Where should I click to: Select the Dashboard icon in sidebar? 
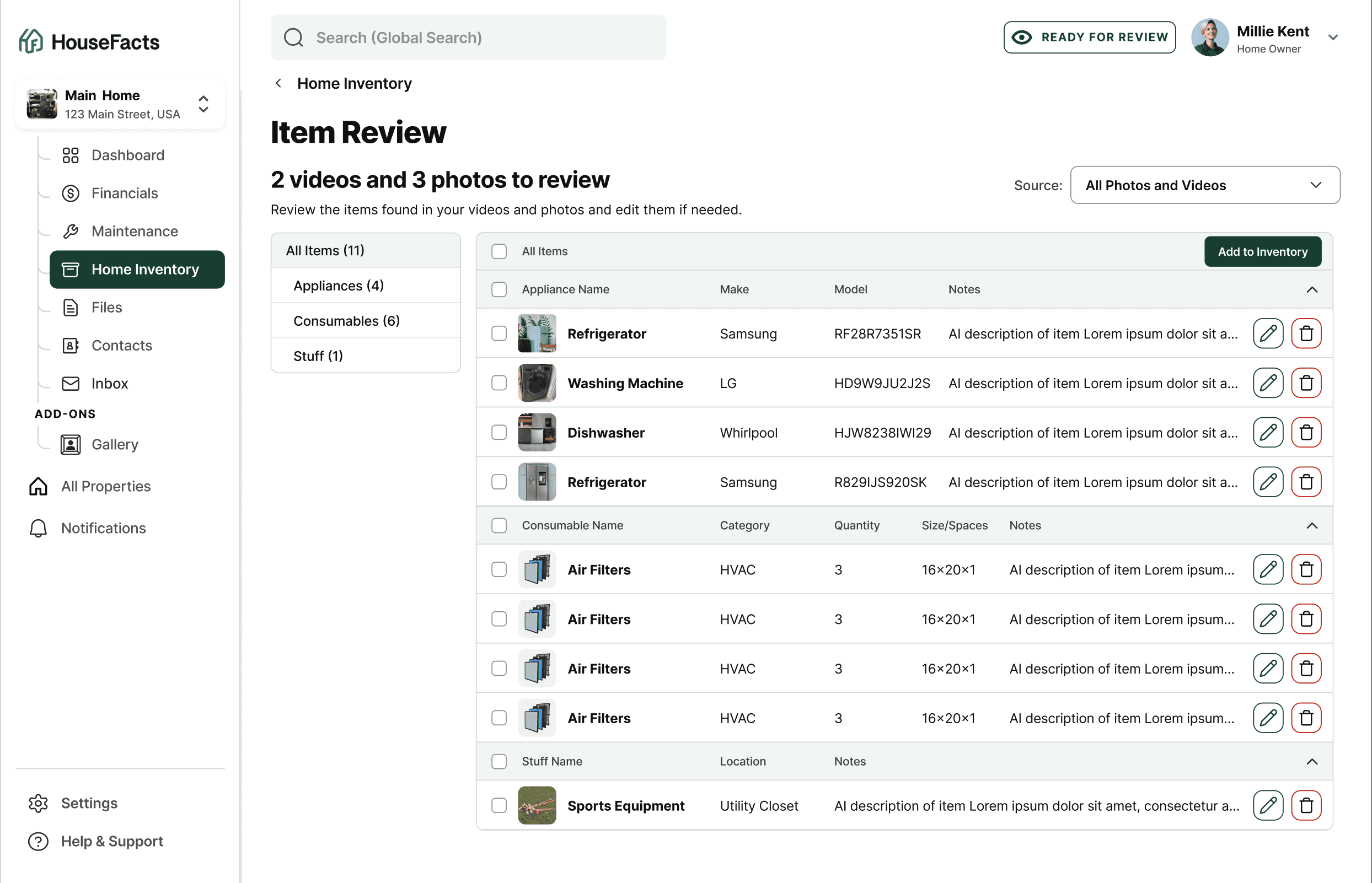click(x=70, y=155)
